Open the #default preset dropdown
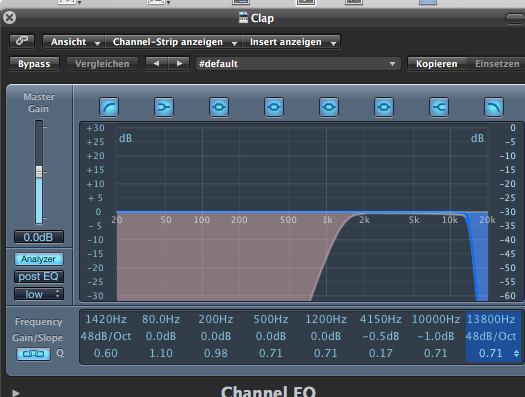Viewport: 525px width, 397px height. click(x=298, y=64)
